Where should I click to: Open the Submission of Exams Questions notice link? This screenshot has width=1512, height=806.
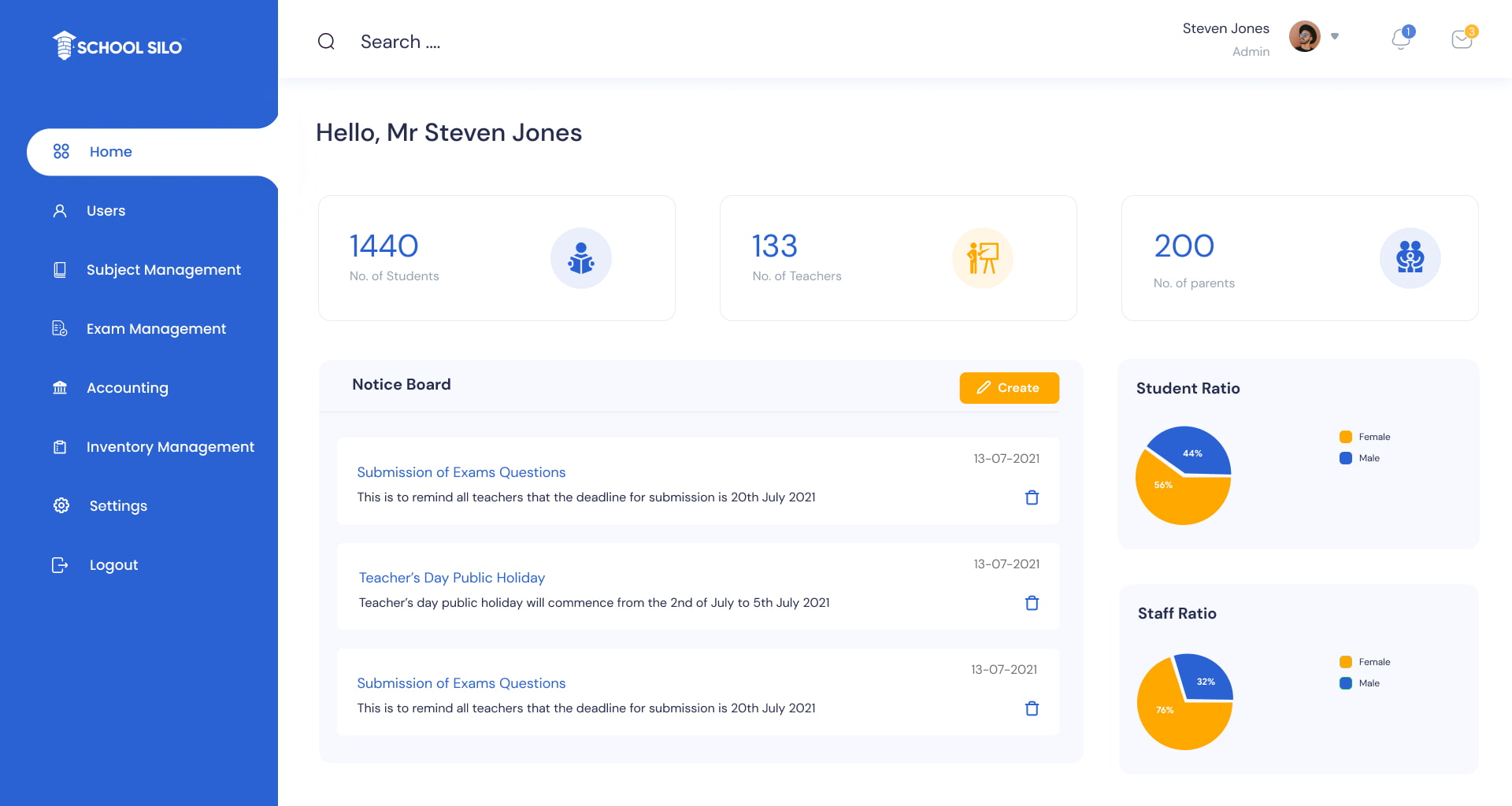click(461, 472)
